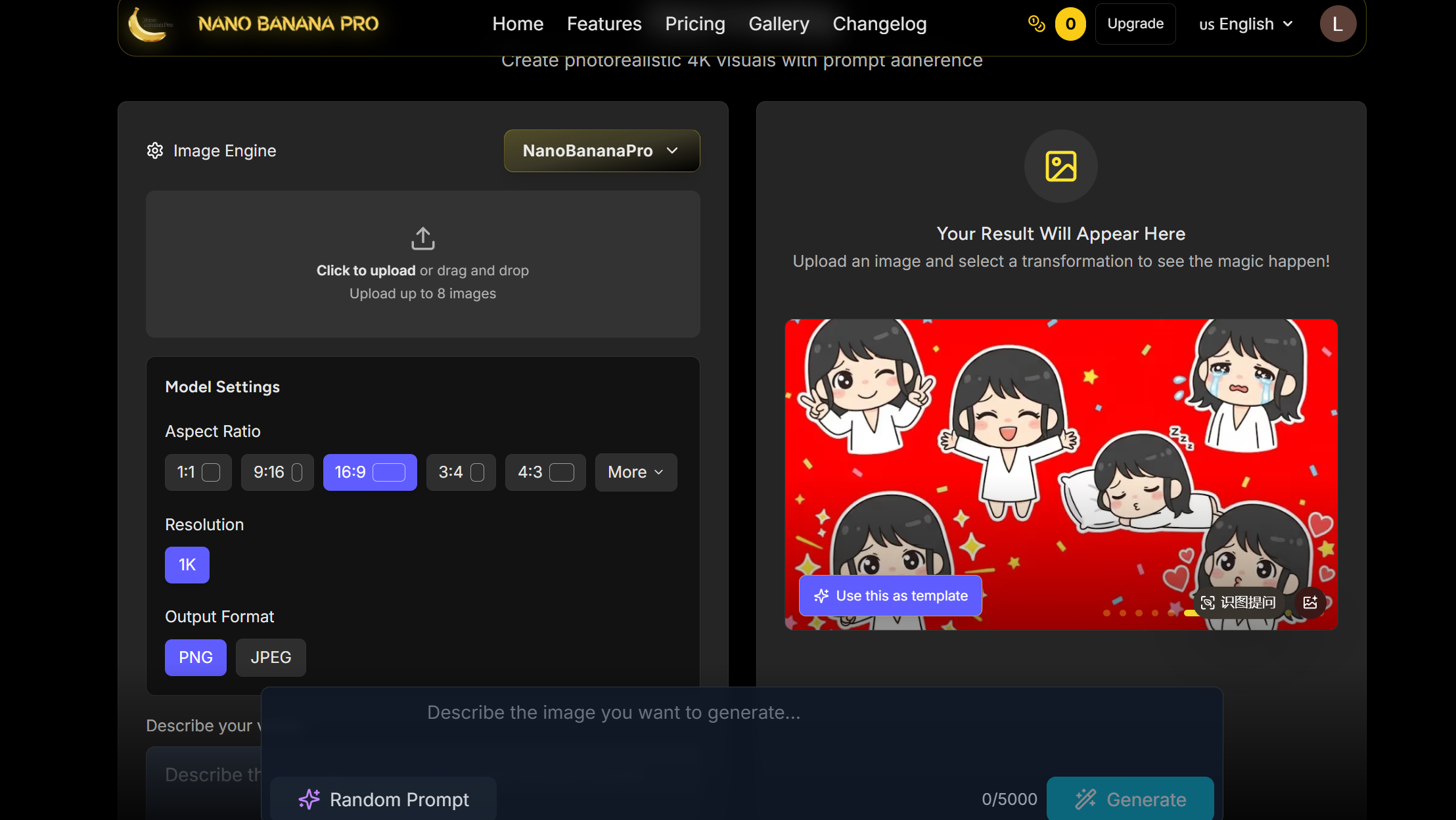Viewport: 1456px width, 820px height.
Task: Click the upload arrow icon
Action: pos(422,239)
